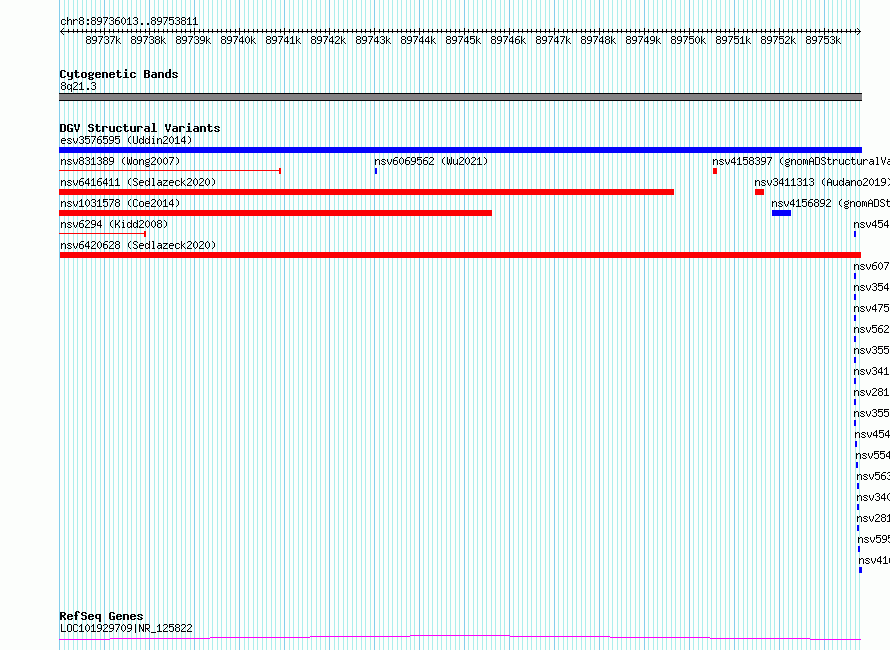Select the thin red nsv831389 variant line

[x=170, y=170]
